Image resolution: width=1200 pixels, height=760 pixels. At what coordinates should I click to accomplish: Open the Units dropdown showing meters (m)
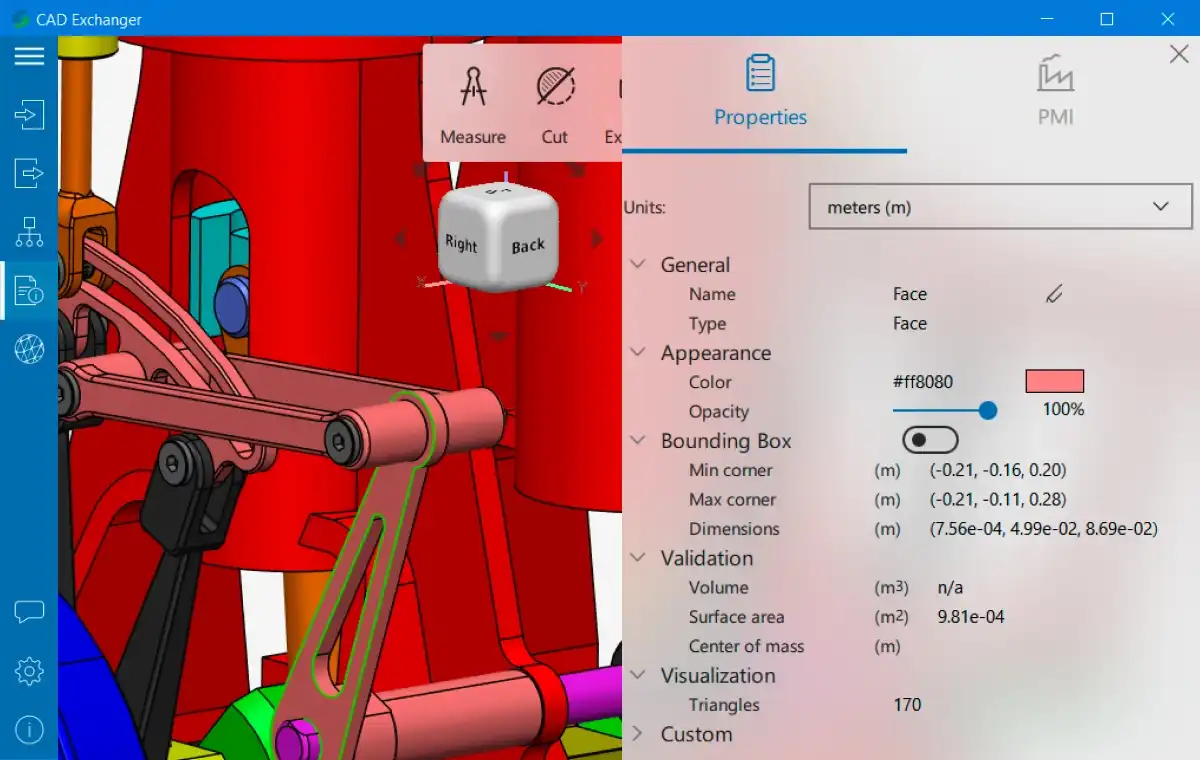[x=1000, y=207]
